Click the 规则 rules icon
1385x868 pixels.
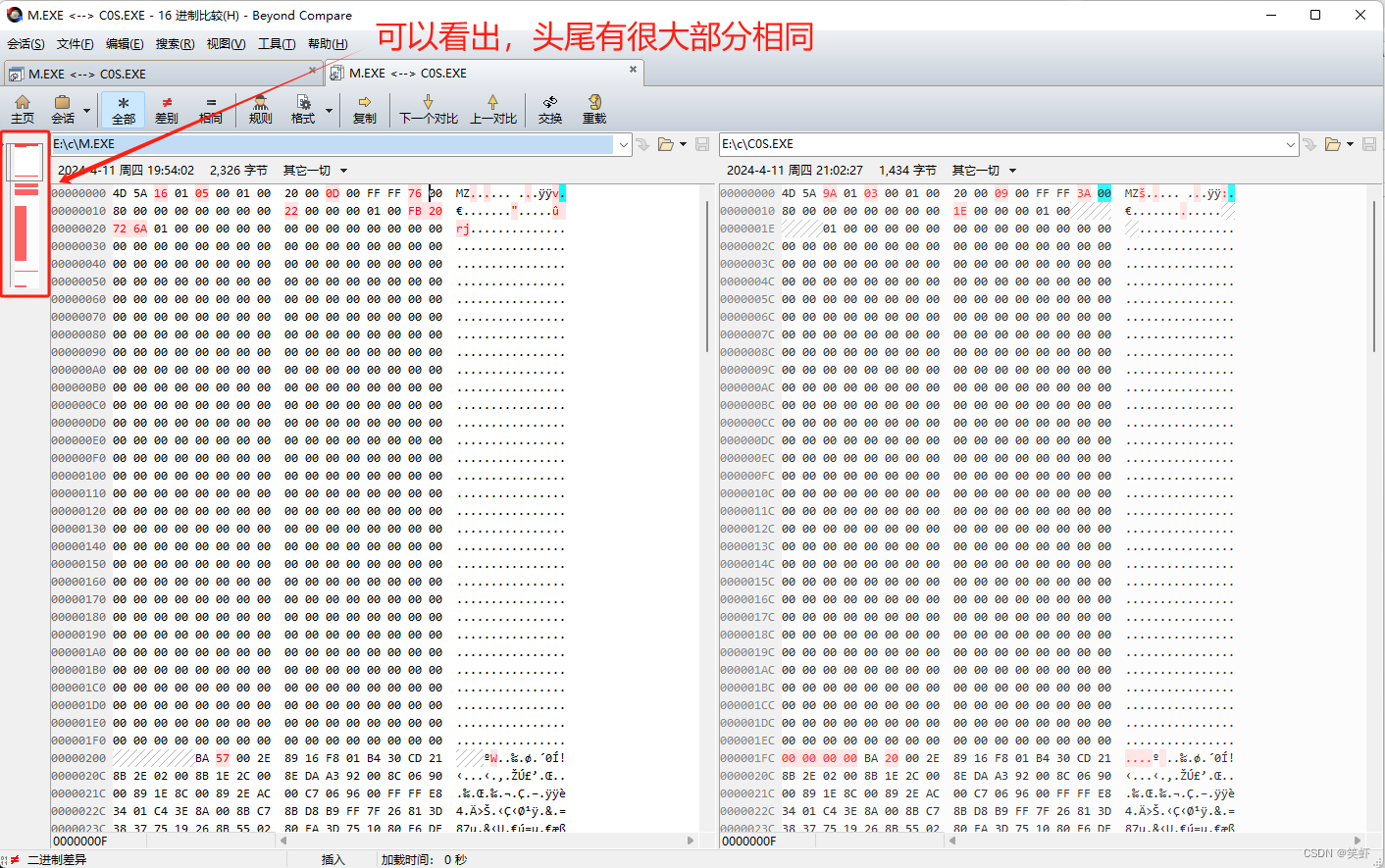259,110
